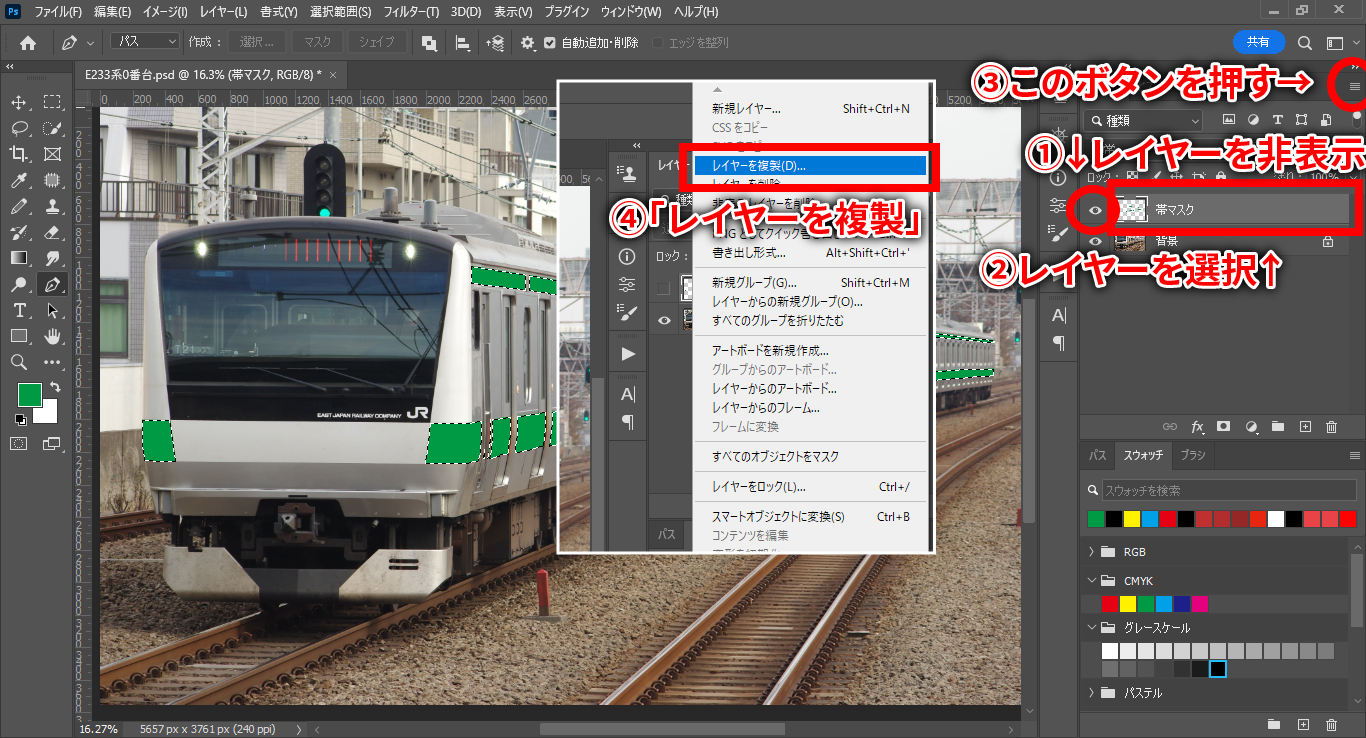
Task: Select the Hand tool
Action: 52,336
